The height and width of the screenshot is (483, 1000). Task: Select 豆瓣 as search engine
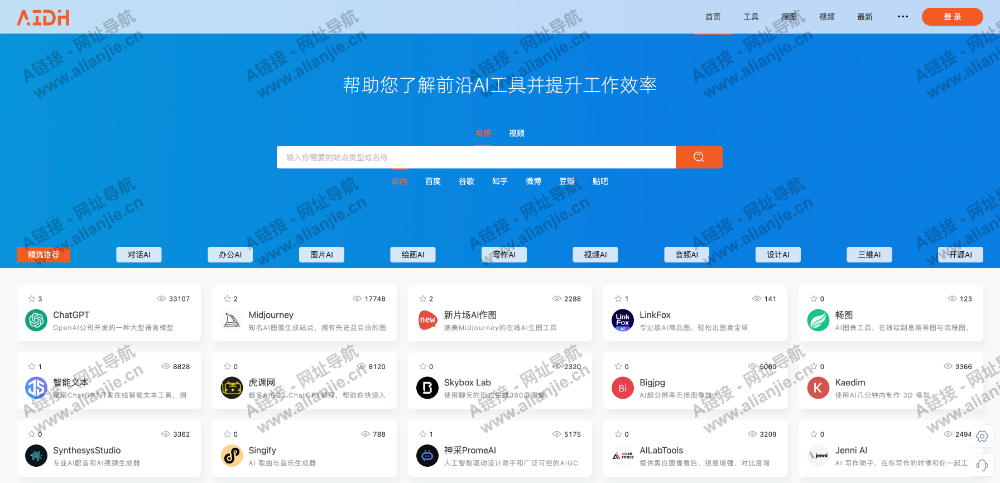click(x=567, y=181)
